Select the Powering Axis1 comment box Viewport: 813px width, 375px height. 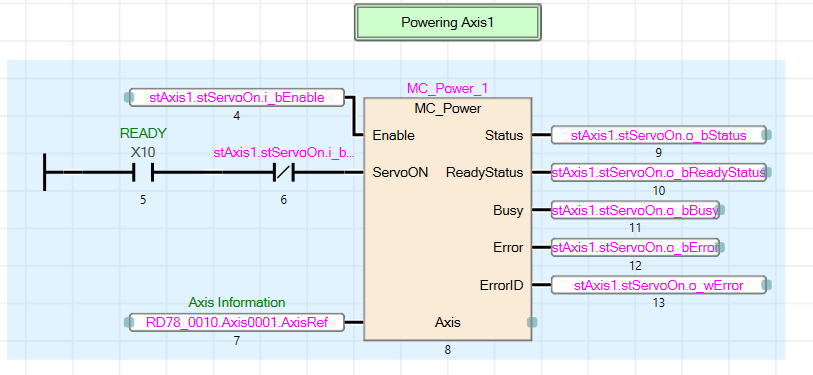point(447,22)
